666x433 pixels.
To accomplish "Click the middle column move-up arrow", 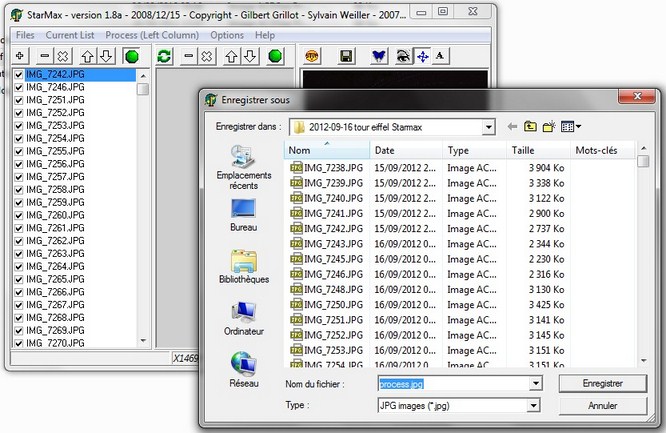I will (231, 56).
